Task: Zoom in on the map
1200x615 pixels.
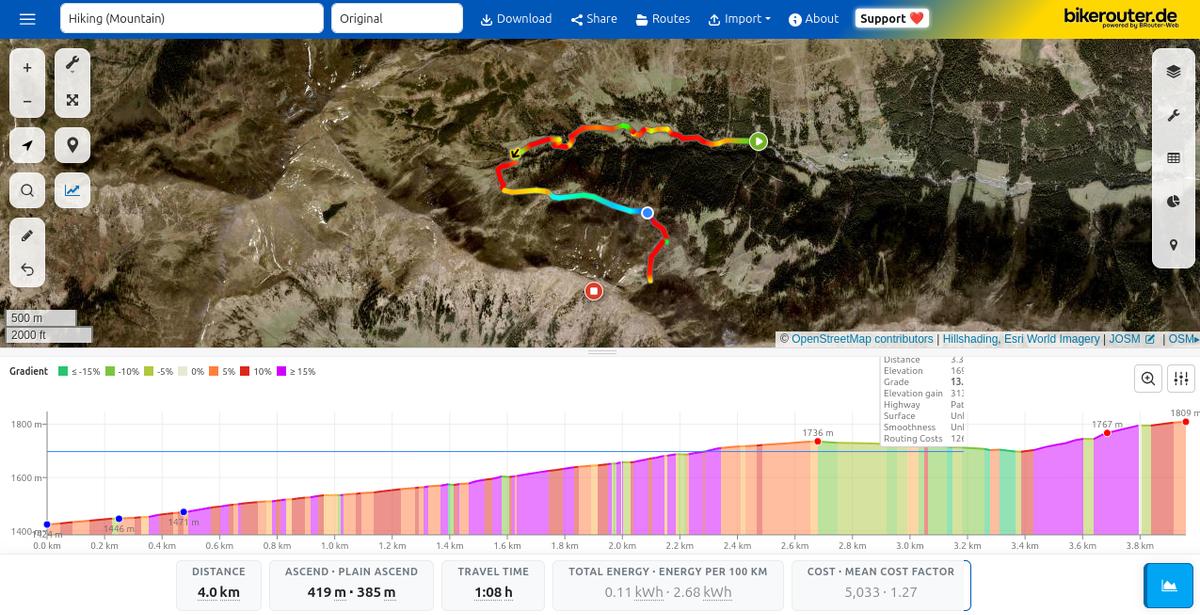Action: coord(27,68)
